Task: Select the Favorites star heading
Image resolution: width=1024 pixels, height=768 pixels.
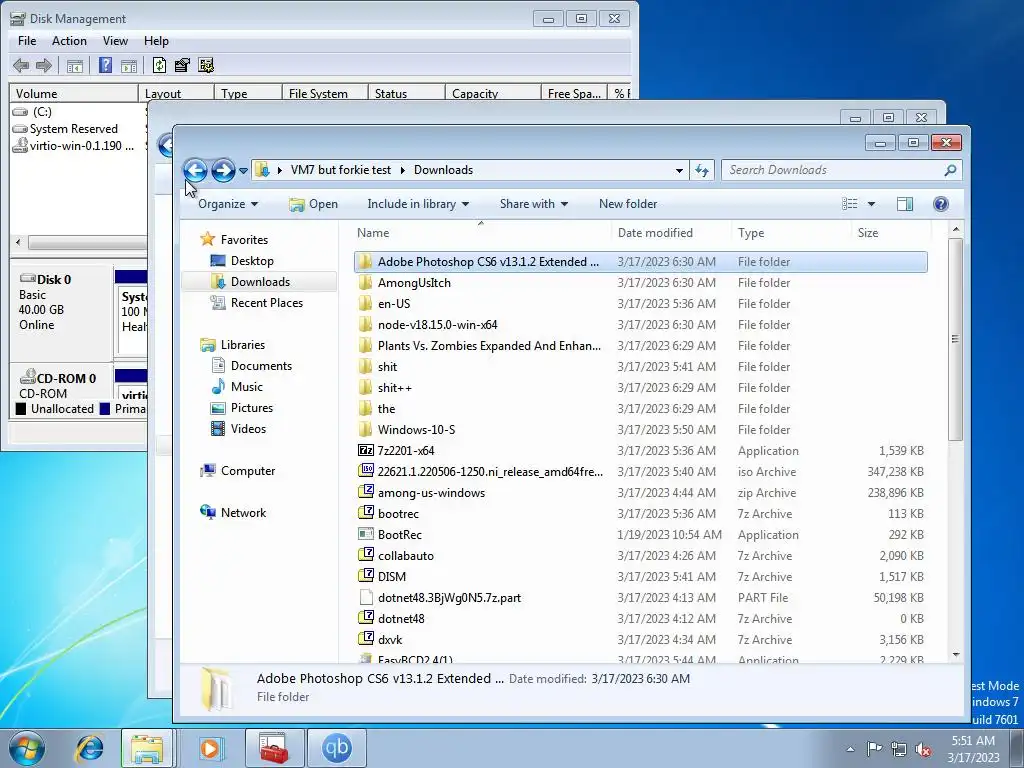Action: 235,240
